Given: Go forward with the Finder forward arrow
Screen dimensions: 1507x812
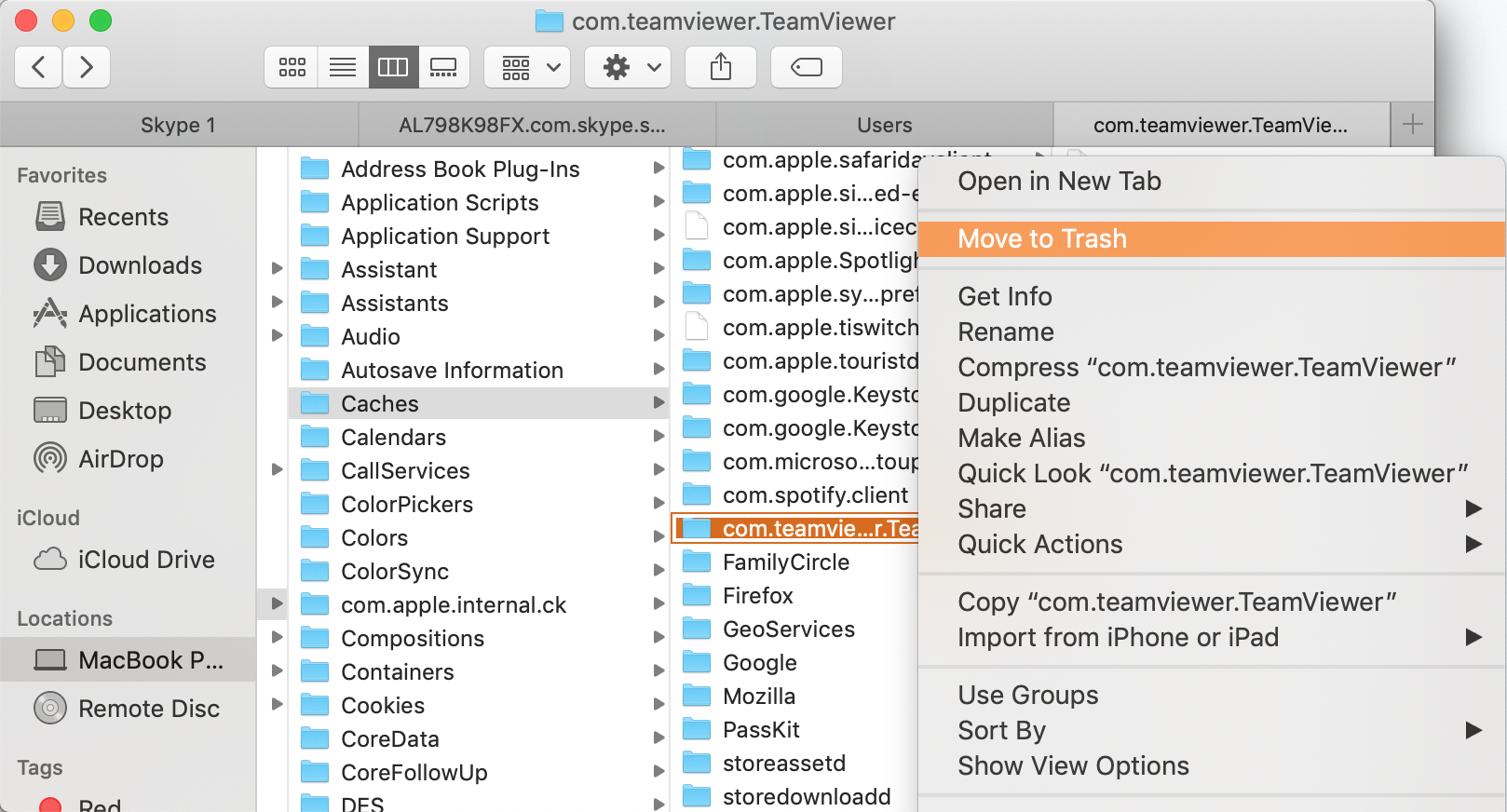Looking at the screenshot, I should pyautogui.click(x=87, y=67).
